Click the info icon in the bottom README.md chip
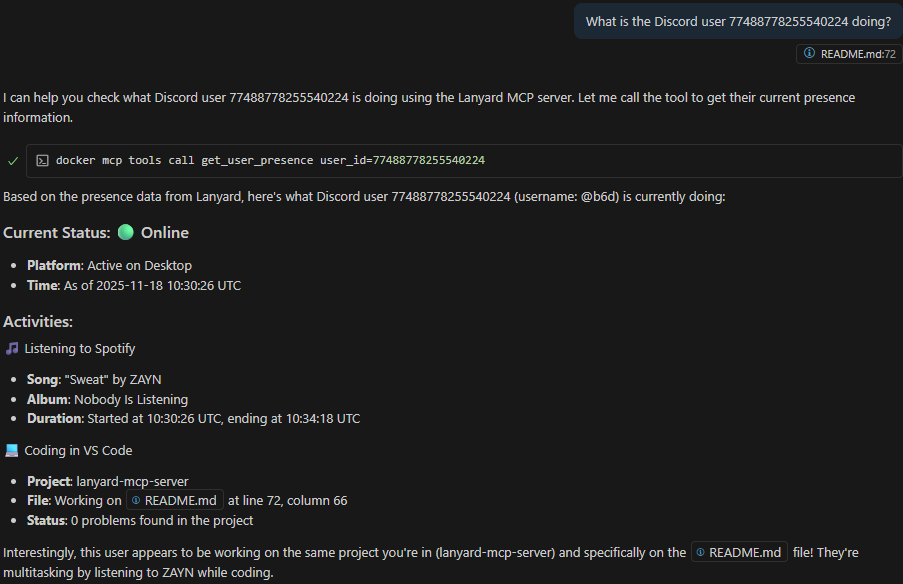The height and width of the screenshot is (584, 903). tap(700, 551)
